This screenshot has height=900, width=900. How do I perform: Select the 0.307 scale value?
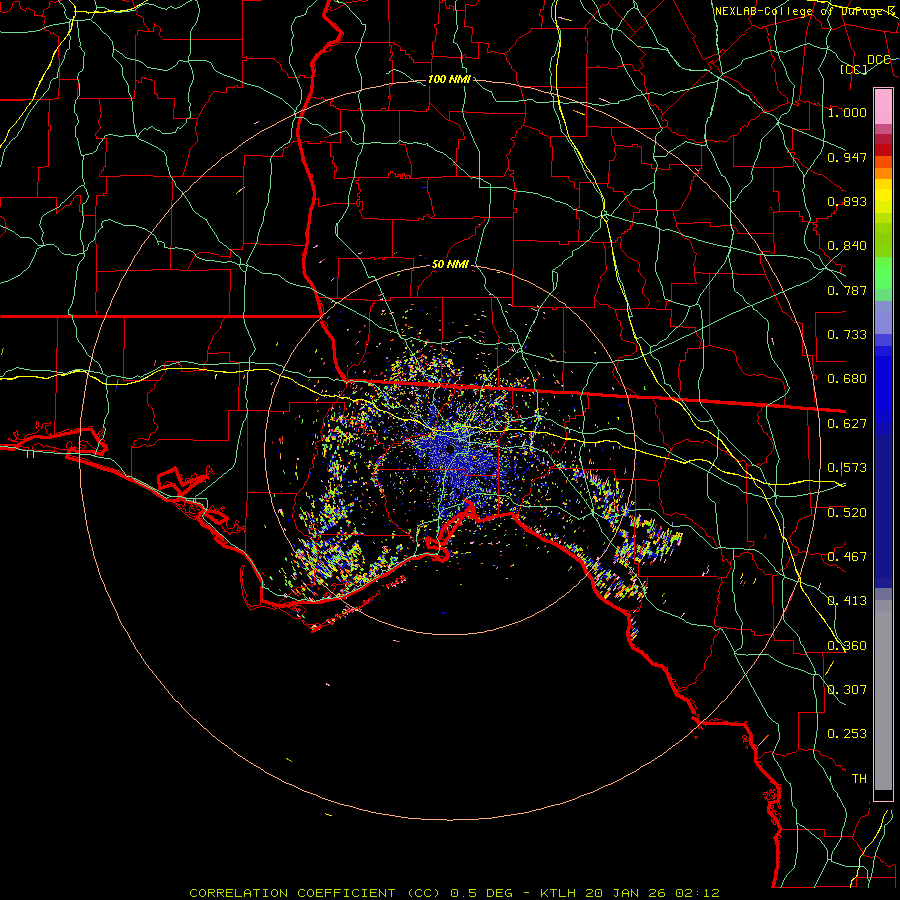(x=847, y=690)
